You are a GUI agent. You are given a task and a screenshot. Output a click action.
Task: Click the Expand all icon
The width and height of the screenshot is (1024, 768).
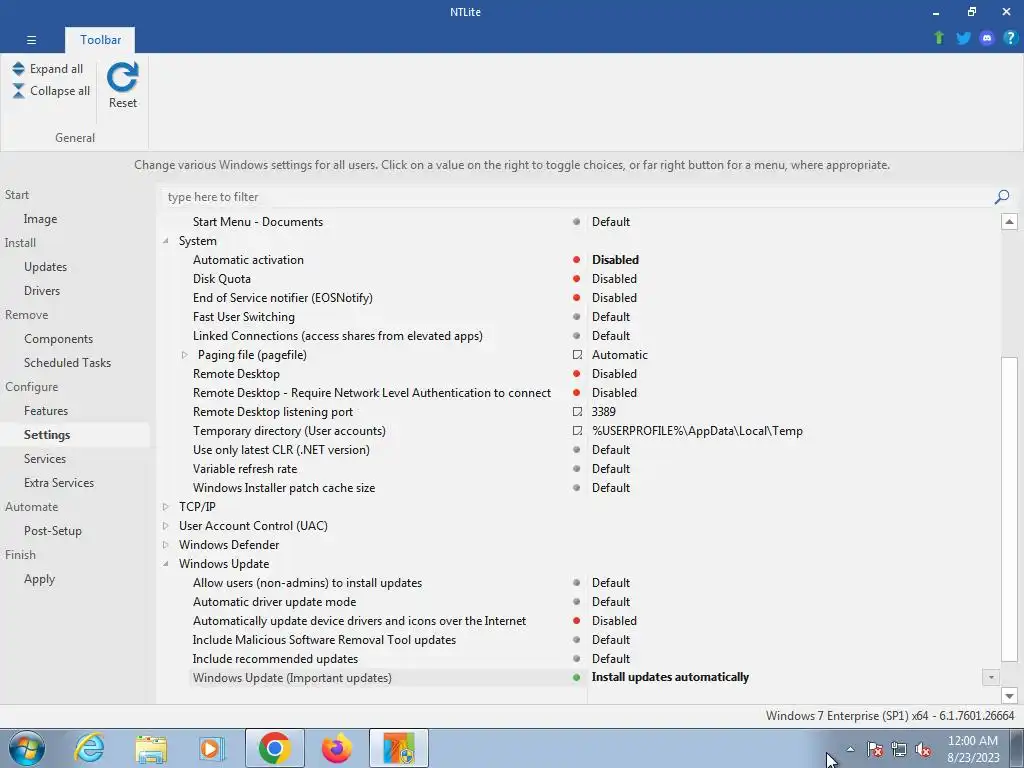point(18,69)
